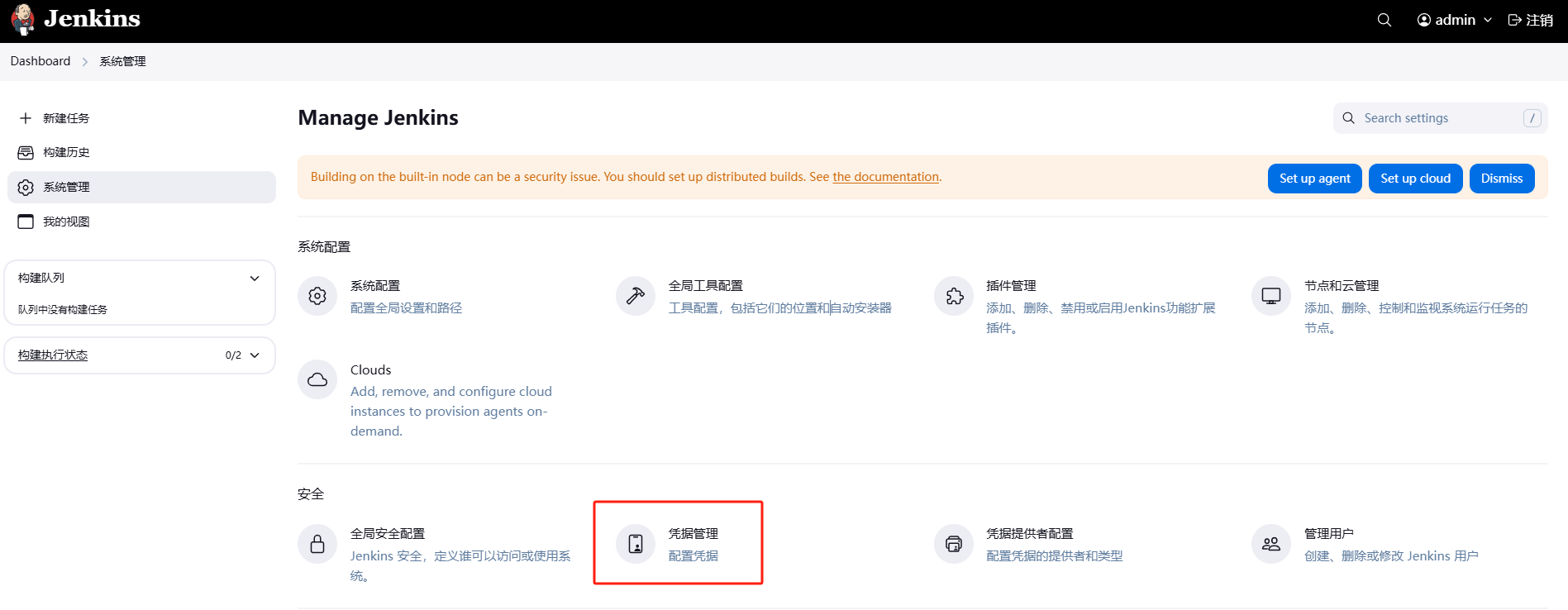The width and height of the screenshot is (1568, 610).
Task: Open the Clouds entry title
Action: [371, 370]
